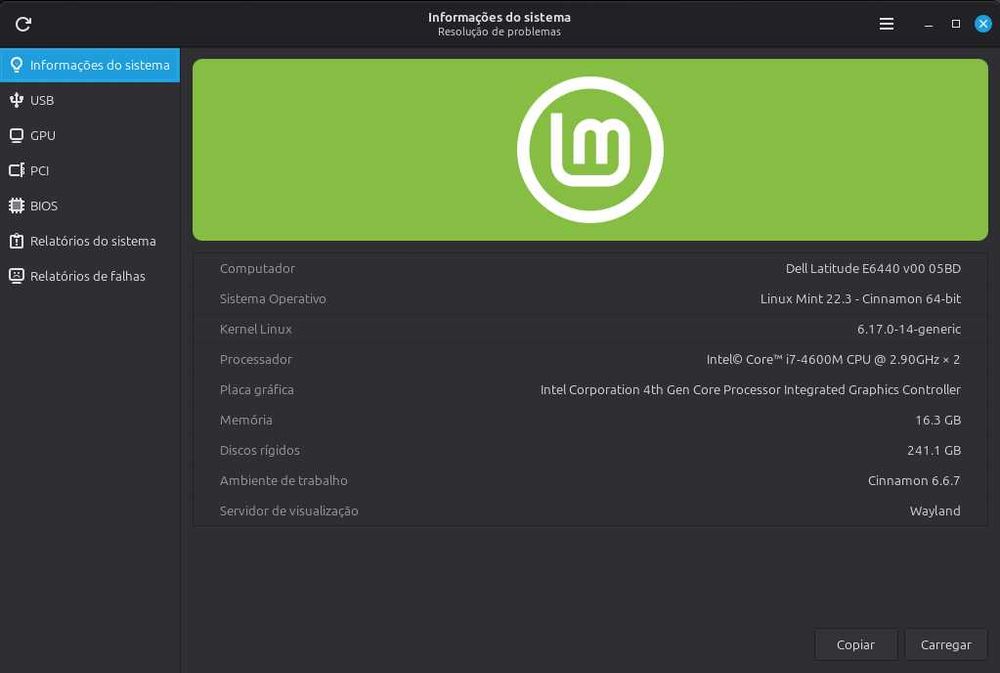Select the value Dell Latitude E6440 v00 05BD
Screen dimensions: 1000x673
click(x=872, y=269)
